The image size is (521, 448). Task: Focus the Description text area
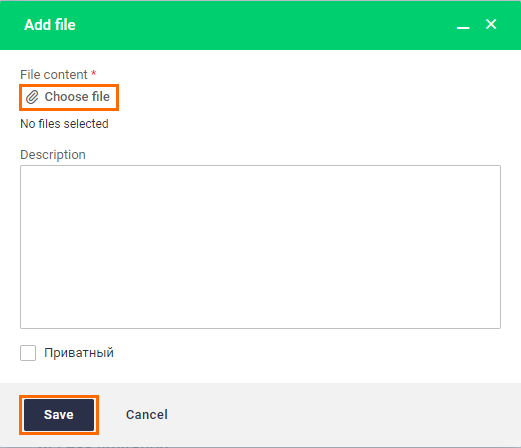click(x=260, y=247)
